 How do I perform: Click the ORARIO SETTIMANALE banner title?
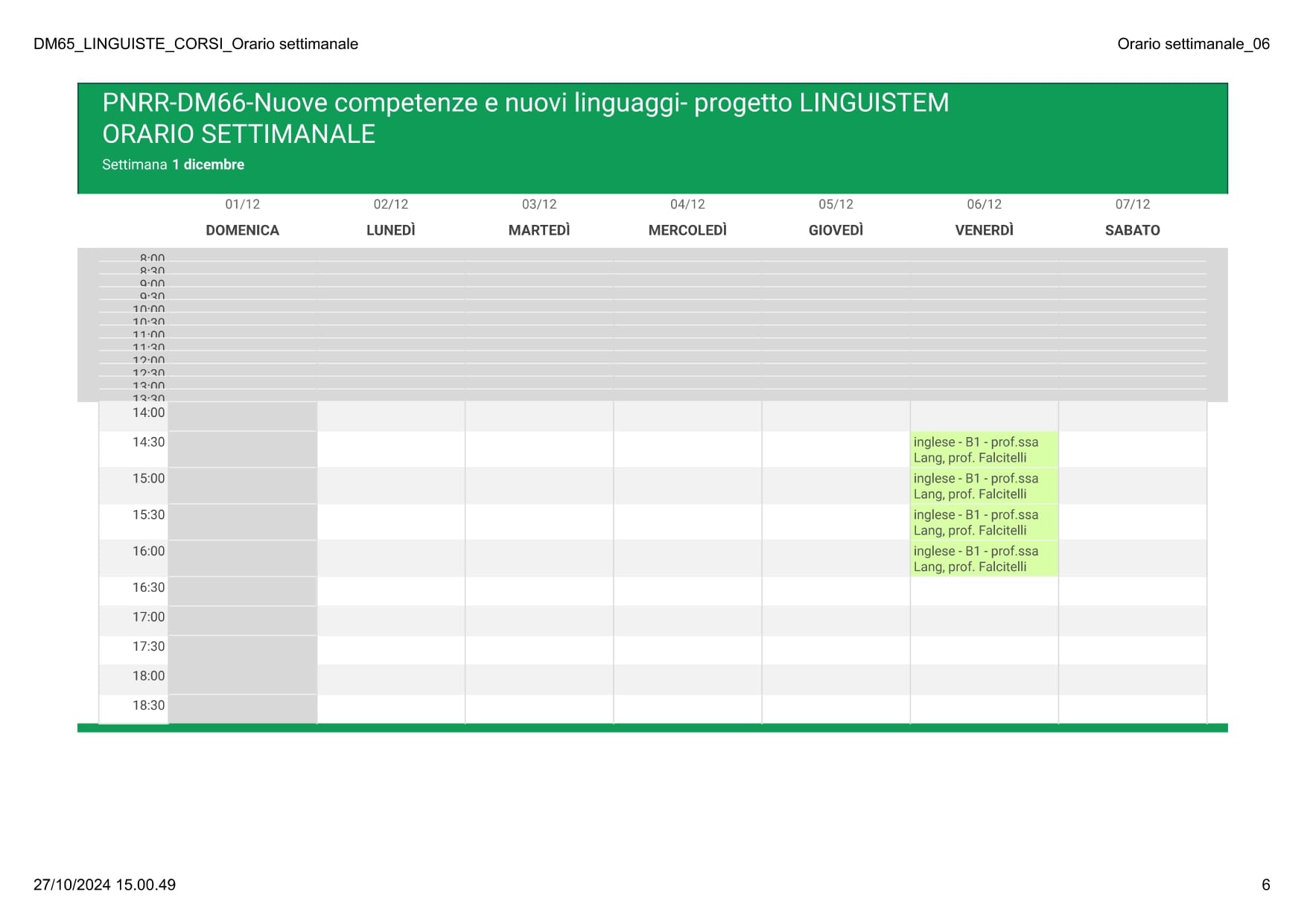(x=238, y=134)
